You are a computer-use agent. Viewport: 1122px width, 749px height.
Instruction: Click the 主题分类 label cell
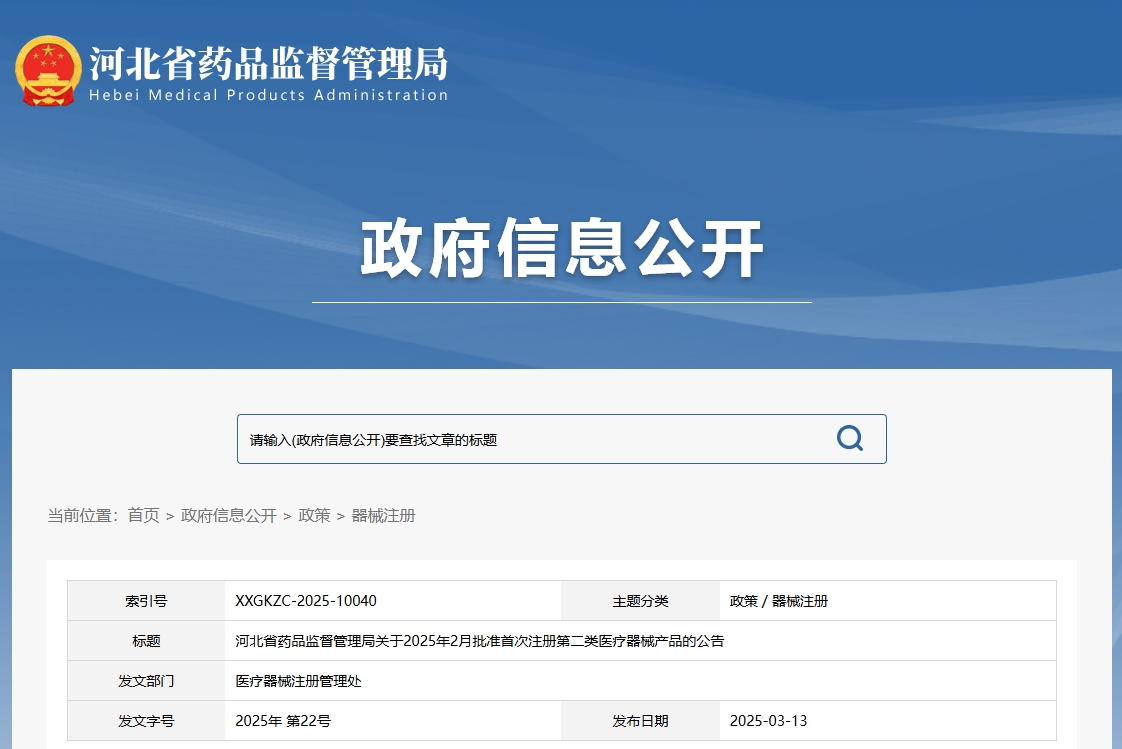[640, 601]
